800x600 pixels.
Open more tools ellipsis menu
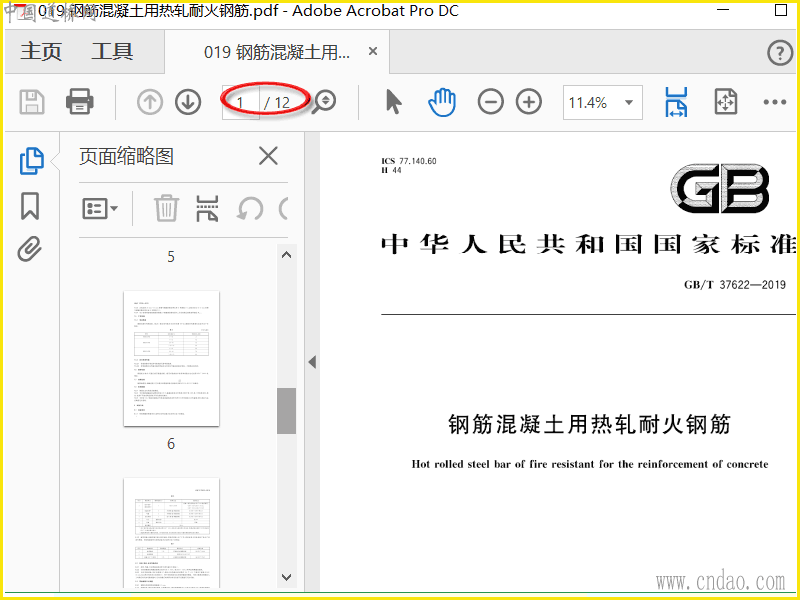[774, 102]
